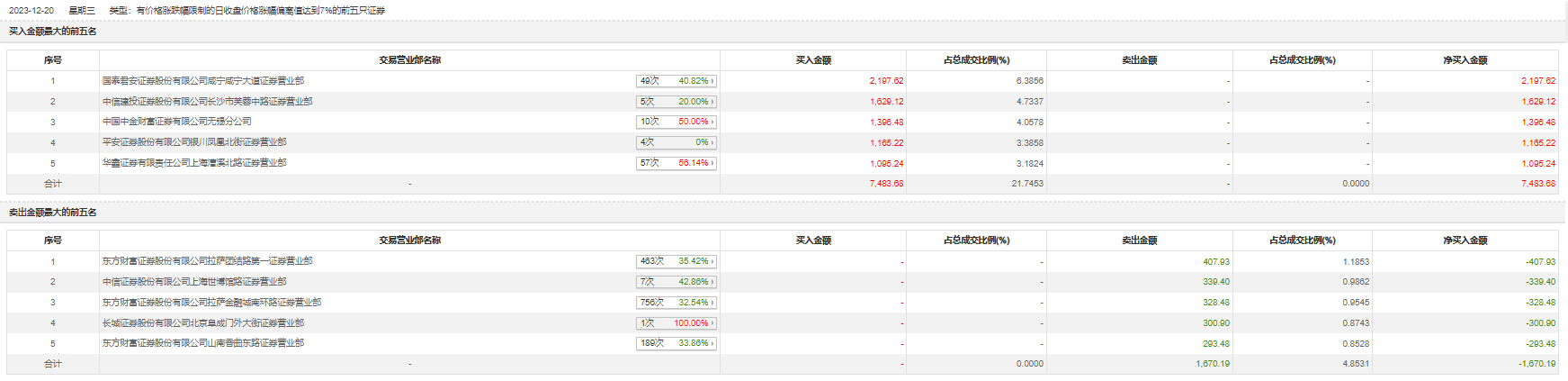Expand the 7次 42.86% stats badge
Screen dimensions: 1568x381
pos(676,282)
